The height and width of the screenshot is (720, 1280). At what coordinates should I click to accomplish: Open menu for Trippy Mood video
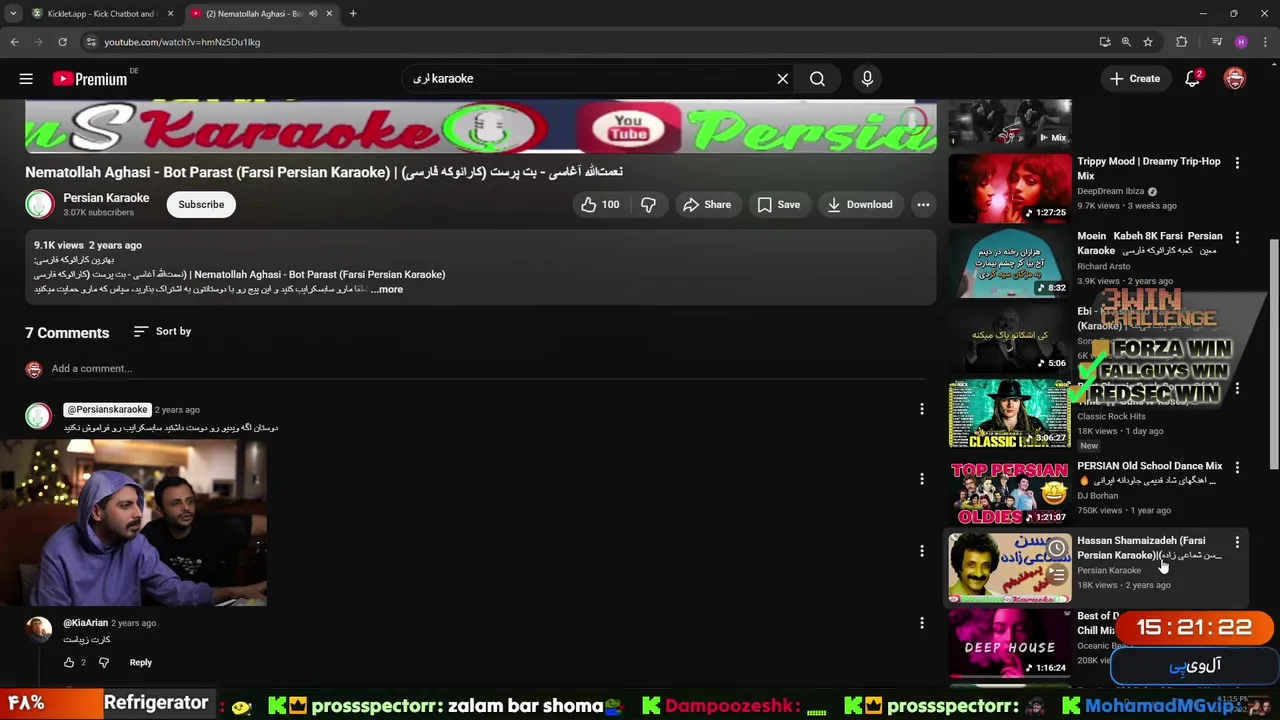pos(1237,163)
